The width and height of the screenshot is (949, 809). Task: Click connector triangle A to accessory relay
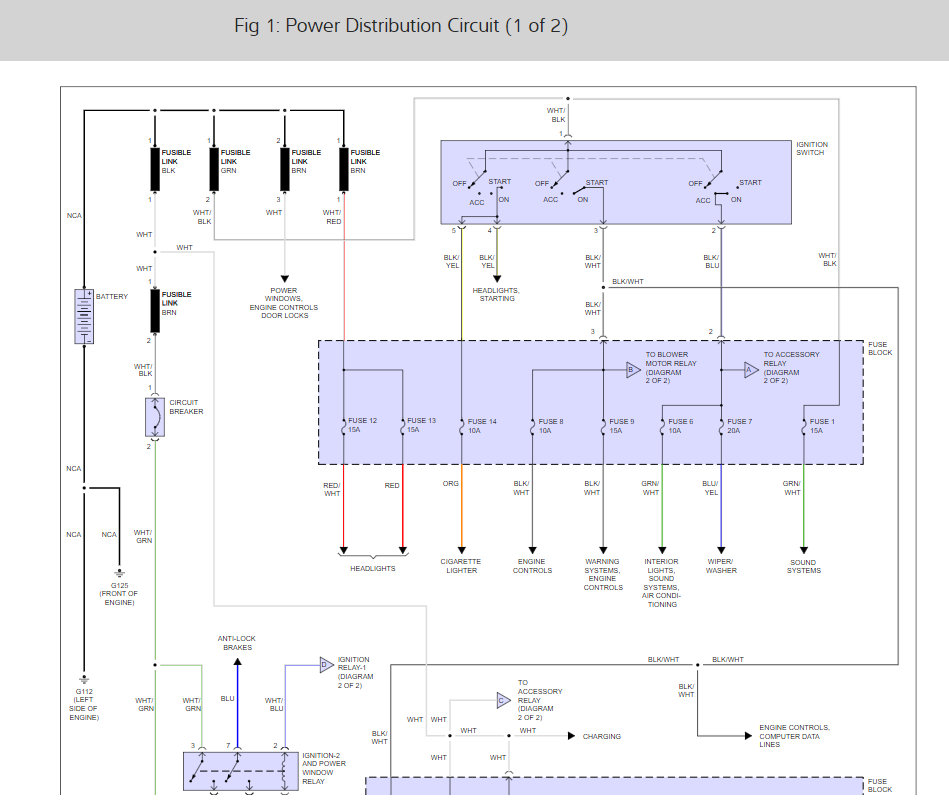pyautogui.click(x=751, y=370)
